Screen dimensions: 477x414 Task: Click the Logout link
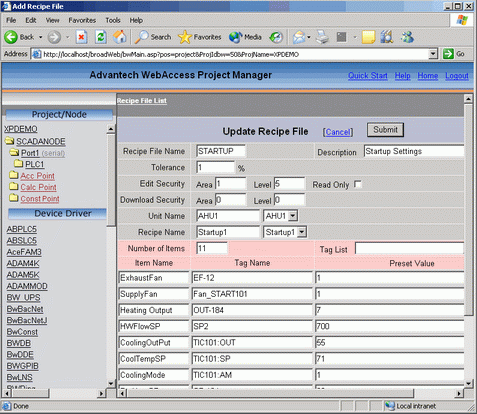[457, 76]
